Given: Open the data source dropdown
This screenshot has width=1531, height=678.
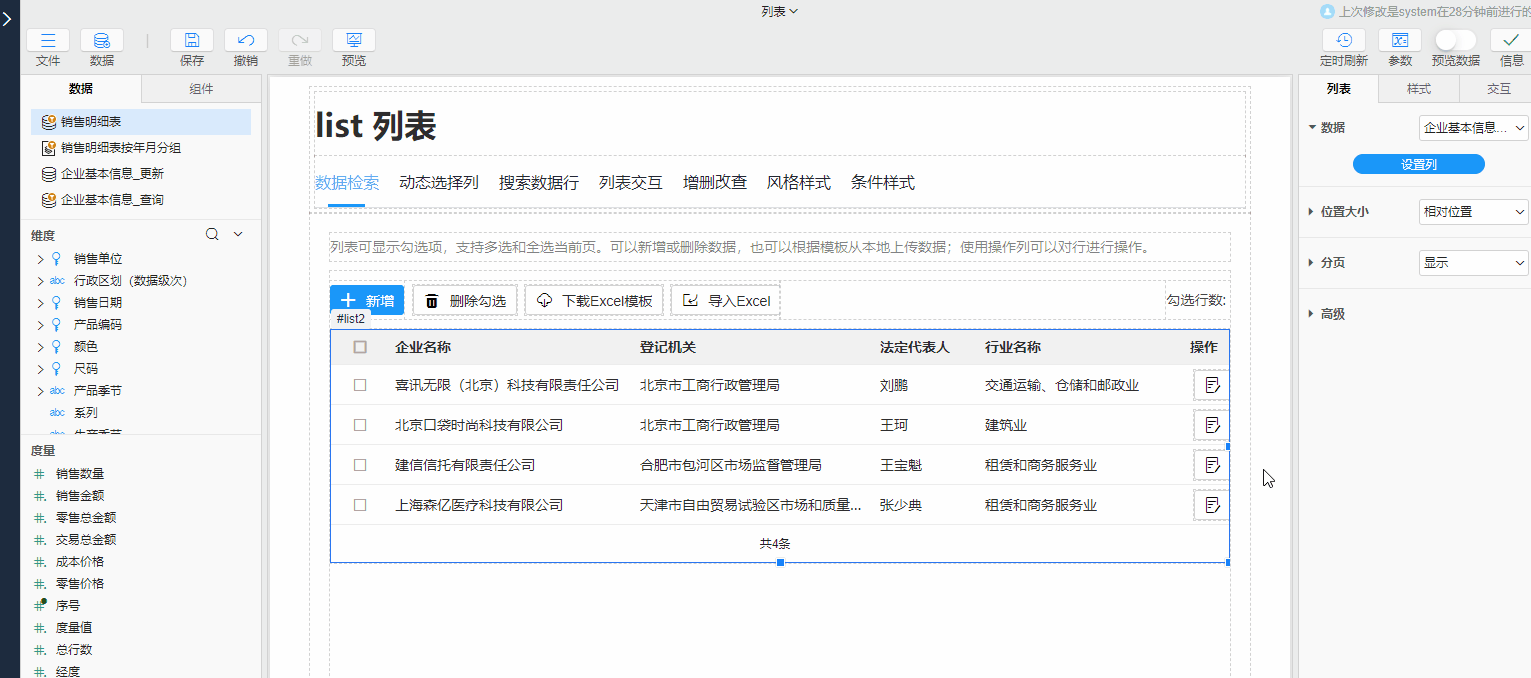Looking at the screenshot, I should [1473, 128].
